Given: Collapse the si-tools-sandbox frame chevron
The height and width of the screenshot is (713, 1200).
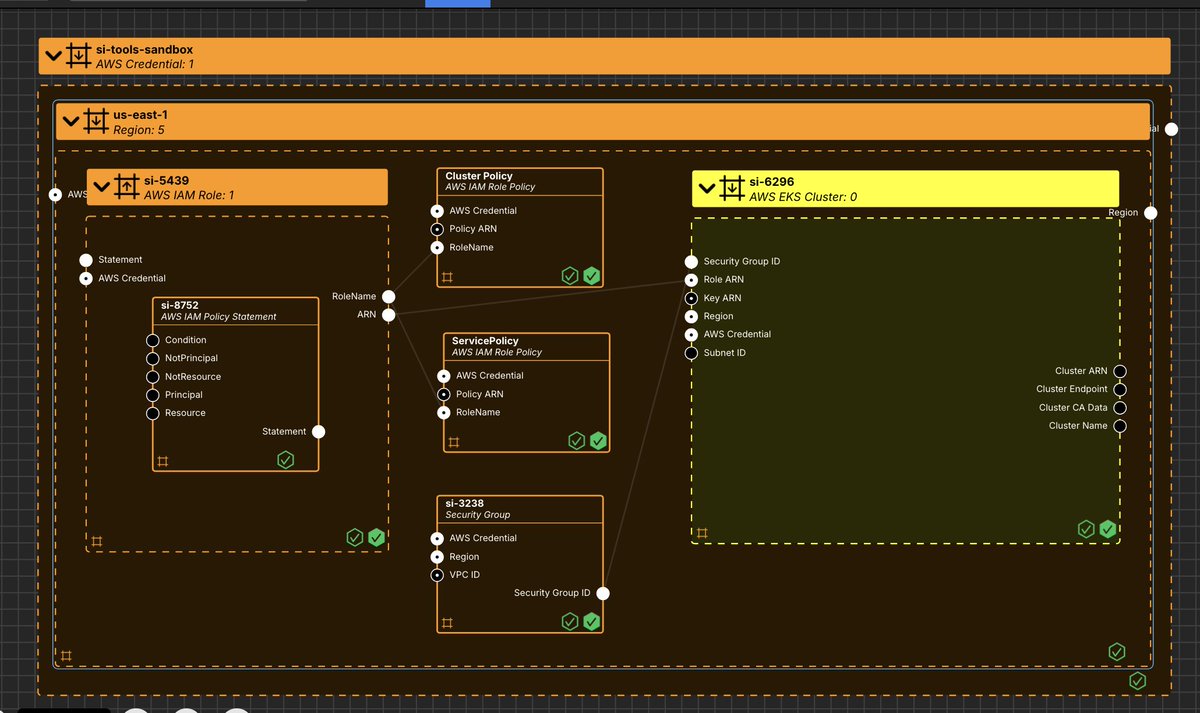Looking at the screenshot, I should tap(54, 56).
